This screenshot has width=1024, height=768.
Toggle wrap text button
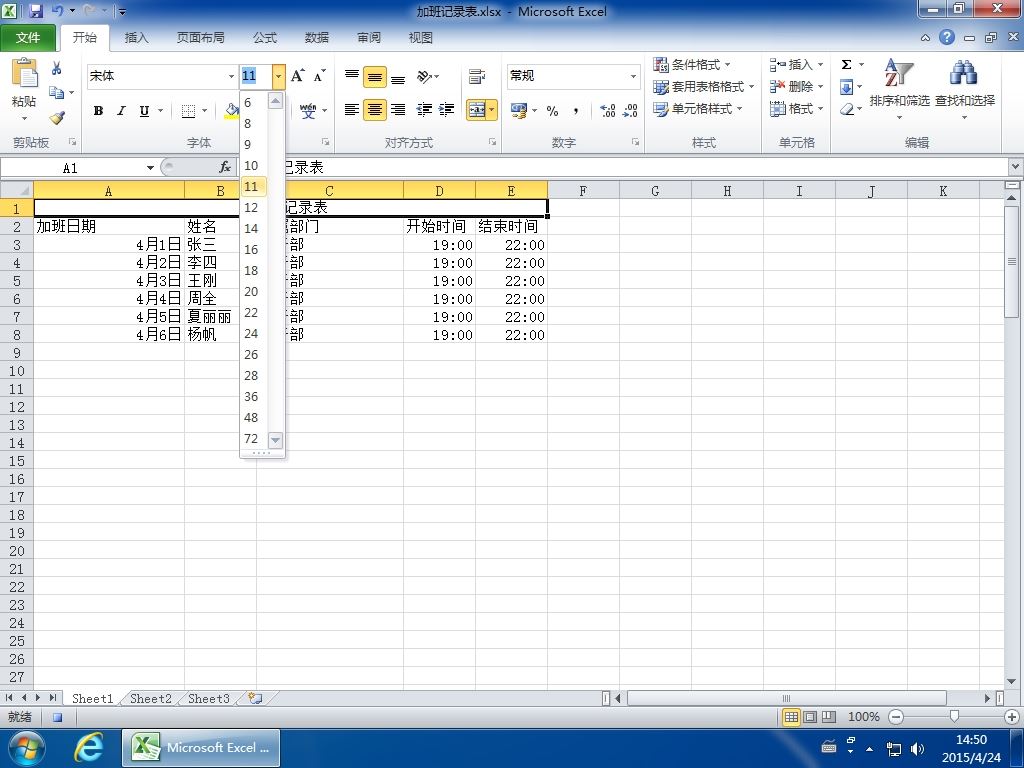[477, 76]
